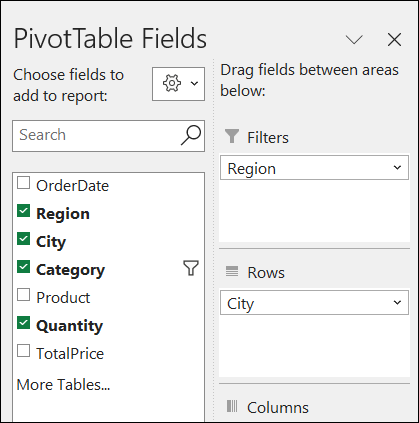This screenshot has height=423, width=419.
Task: Open the task pane options chevron
Action: tap(354, 40)
